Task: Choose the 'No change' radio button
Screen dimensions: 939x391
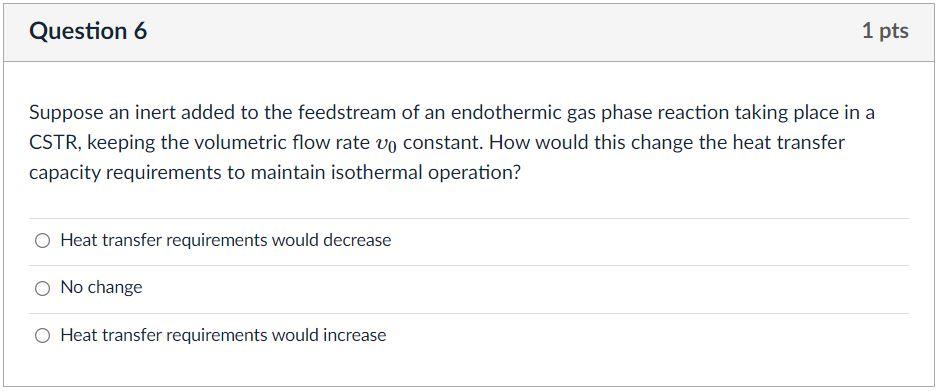Action: 42,288
